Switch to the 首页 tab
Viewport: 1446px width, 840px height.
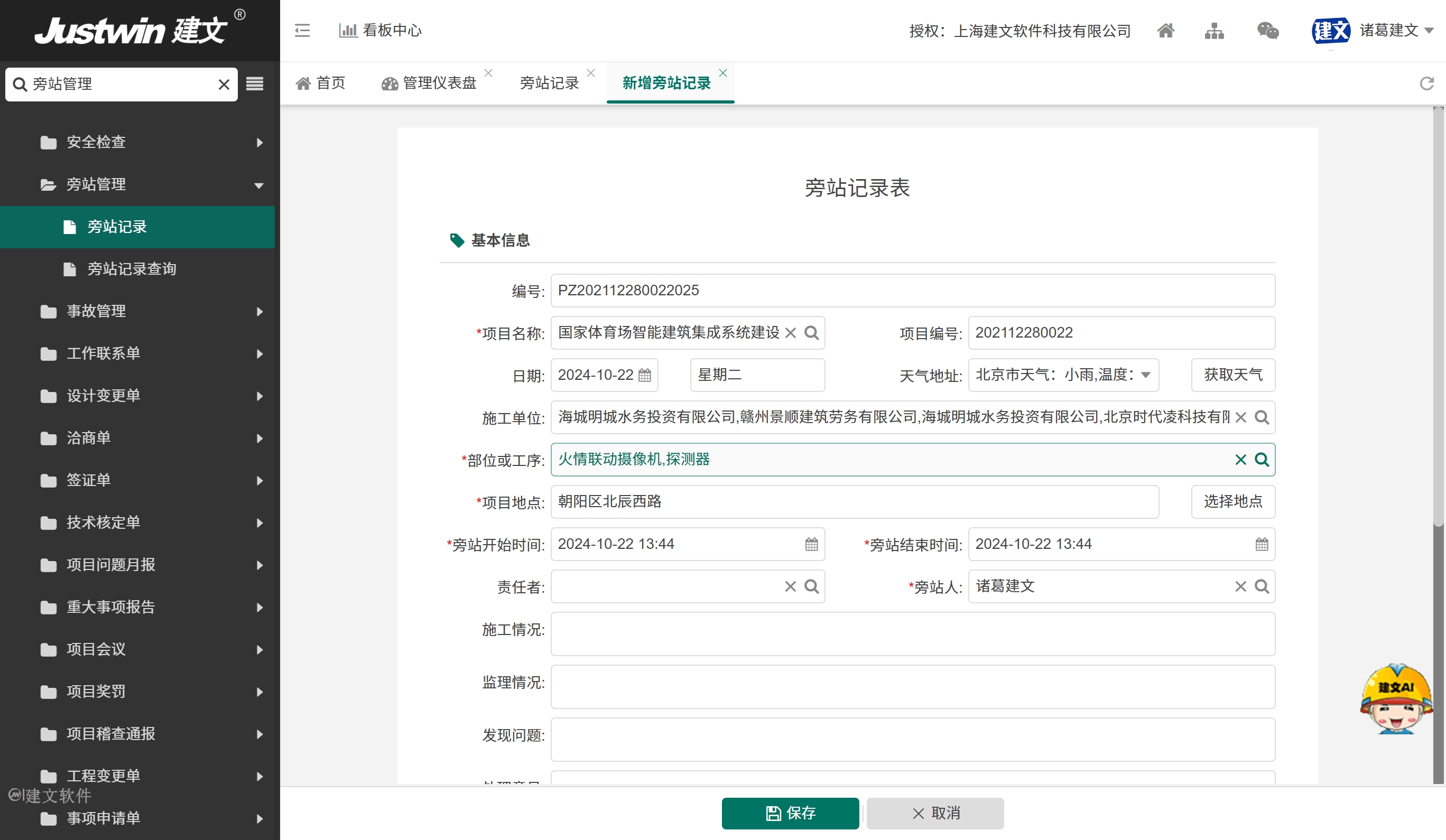pyautogui.click(x=321, y=83)
